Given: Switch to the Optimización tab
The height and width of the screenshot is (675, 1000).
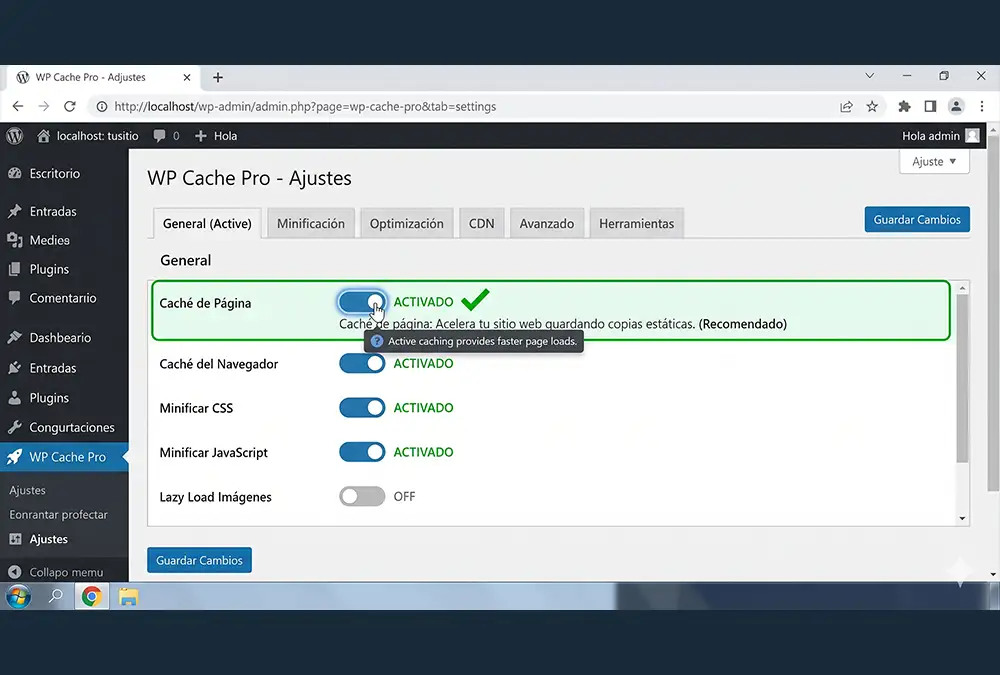Looking at the screenshot, I should [x=406, y=223].
